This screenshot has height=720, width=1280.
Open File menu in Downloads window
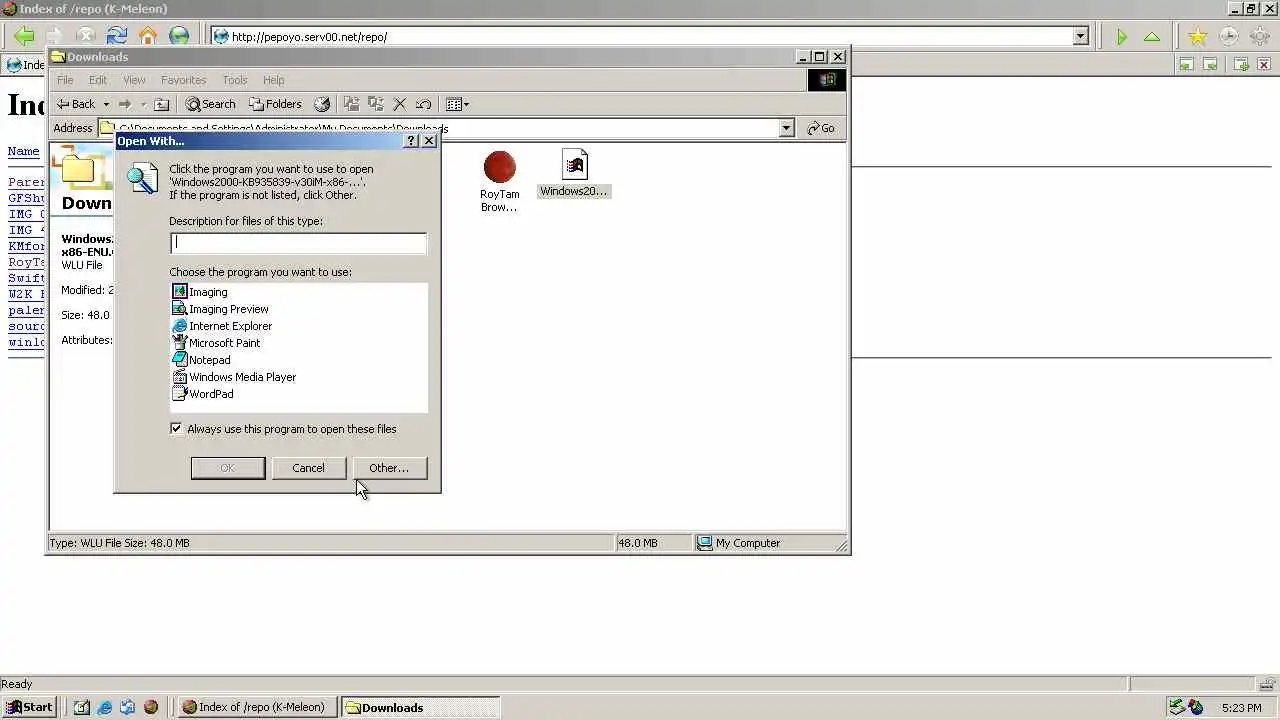tap(65, 80)
